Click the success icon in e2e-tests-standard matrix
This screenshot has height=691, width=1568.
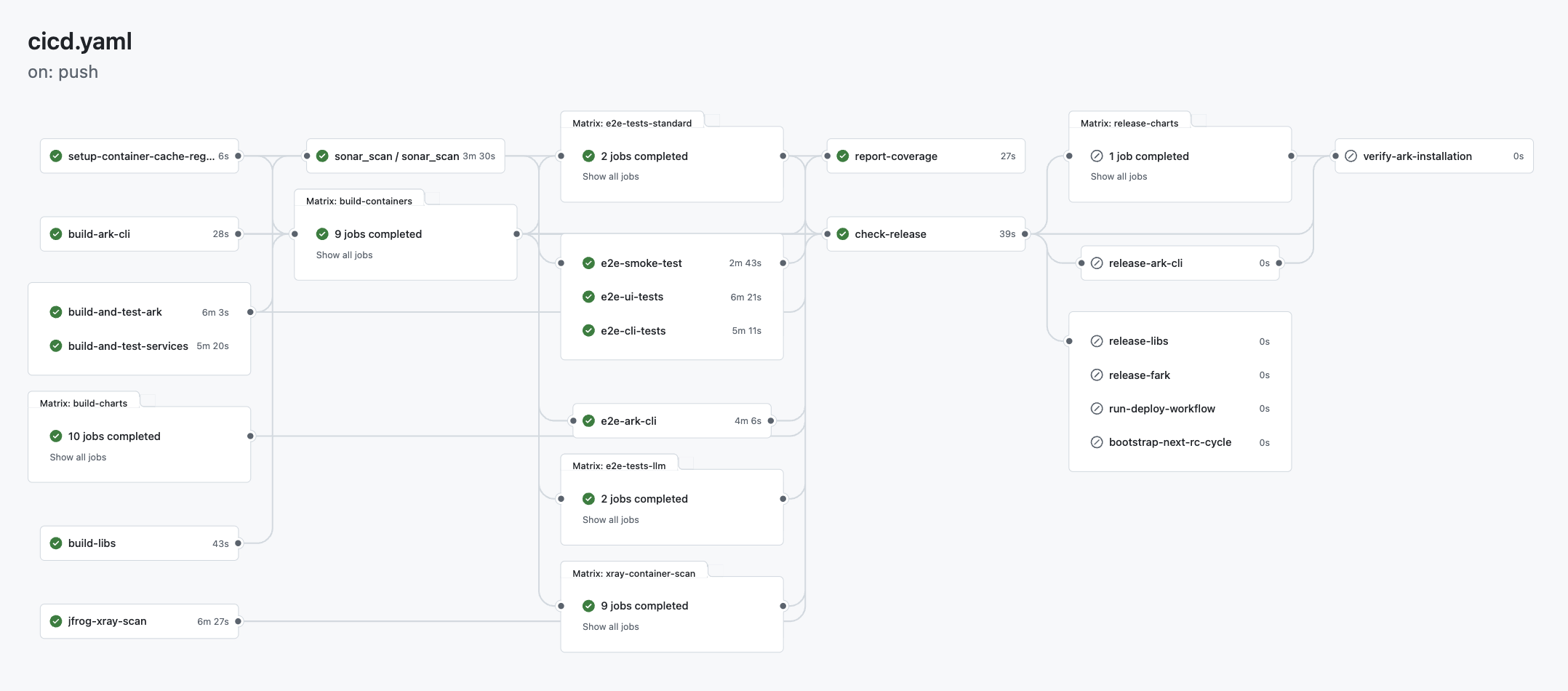pyautogui.click(x=589, y=156)
